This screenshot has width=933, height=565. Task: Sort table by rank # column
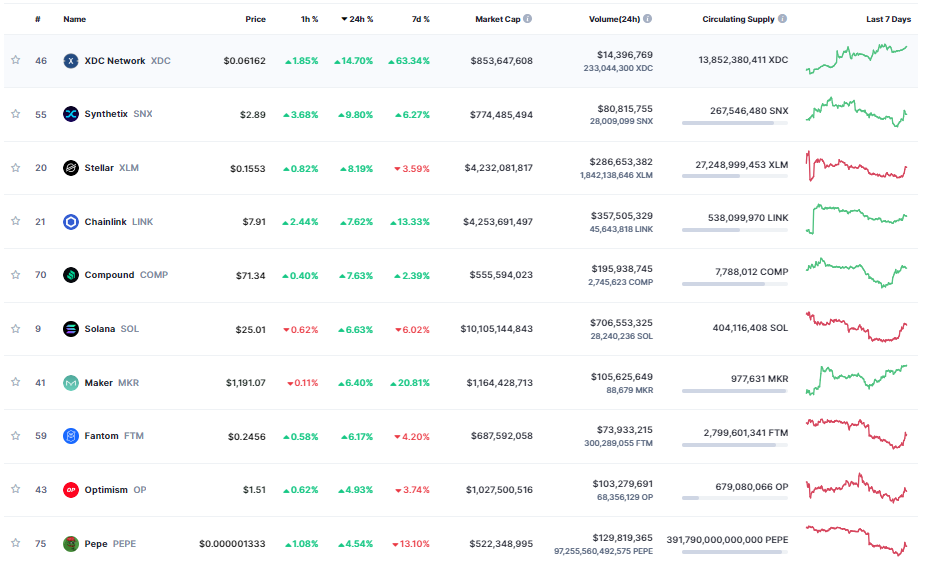pyautogui.click(x=37, y=19)
